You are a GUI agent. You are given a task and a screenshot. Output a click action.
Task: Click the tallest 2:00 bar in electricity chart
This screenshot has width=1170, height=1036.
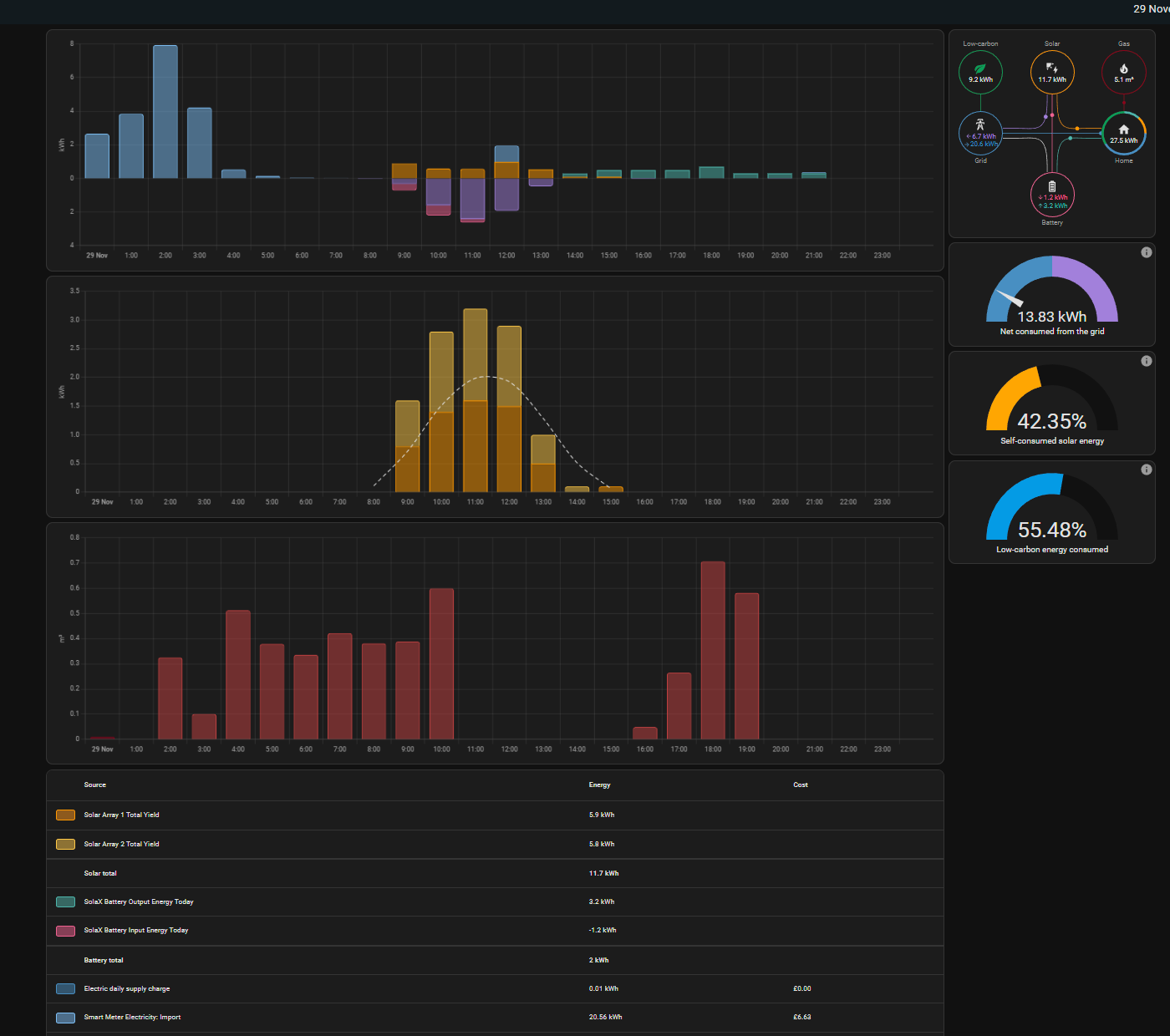point(165,111)
